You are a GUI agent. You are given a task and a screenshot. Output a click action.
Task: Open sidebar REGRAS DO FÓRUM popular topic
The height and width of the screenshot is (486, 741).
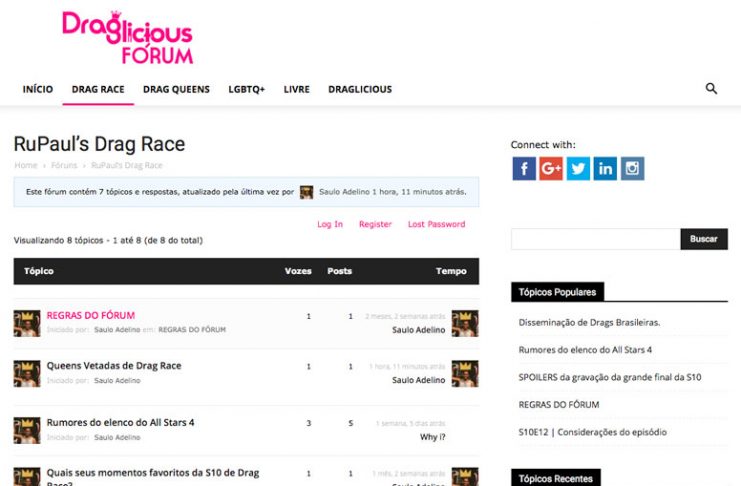[559, 405]
